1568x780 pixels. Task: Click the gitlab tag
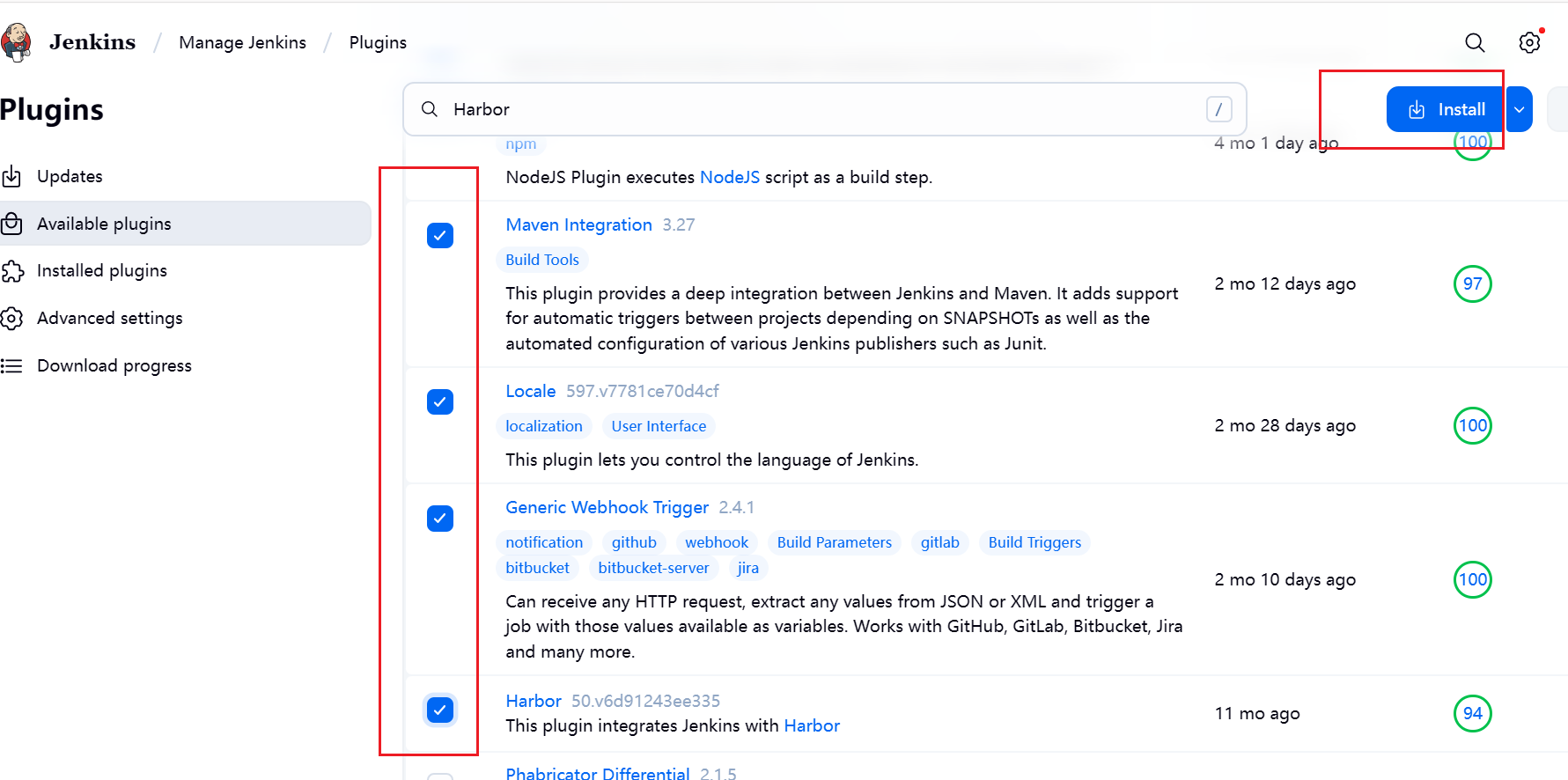[940, 542]
